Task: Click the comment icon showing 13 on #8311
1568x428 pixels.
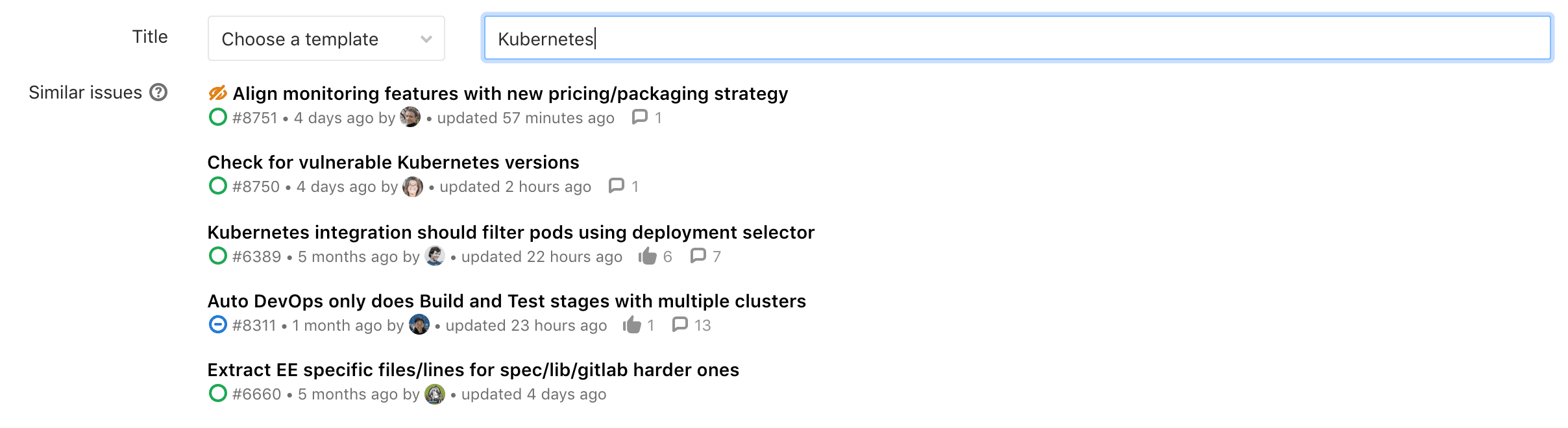Action: point(681,325)
